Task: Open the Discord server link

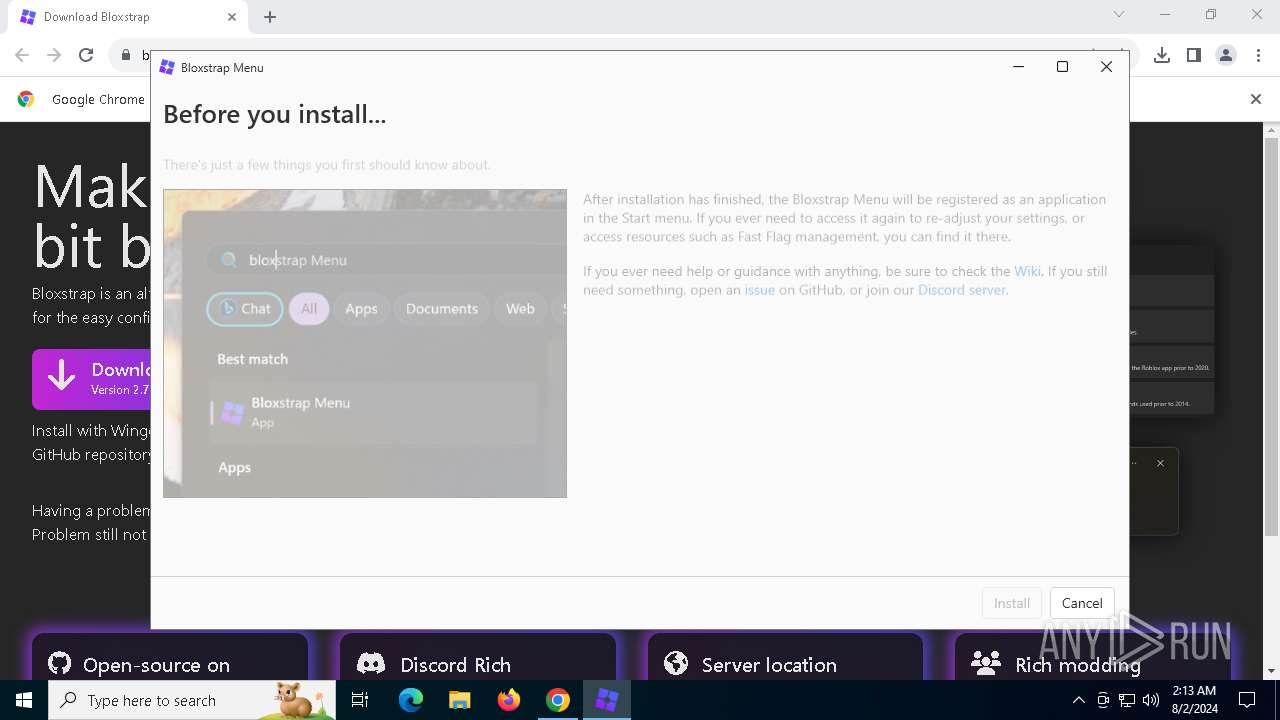Action: (x=961, y=290)
